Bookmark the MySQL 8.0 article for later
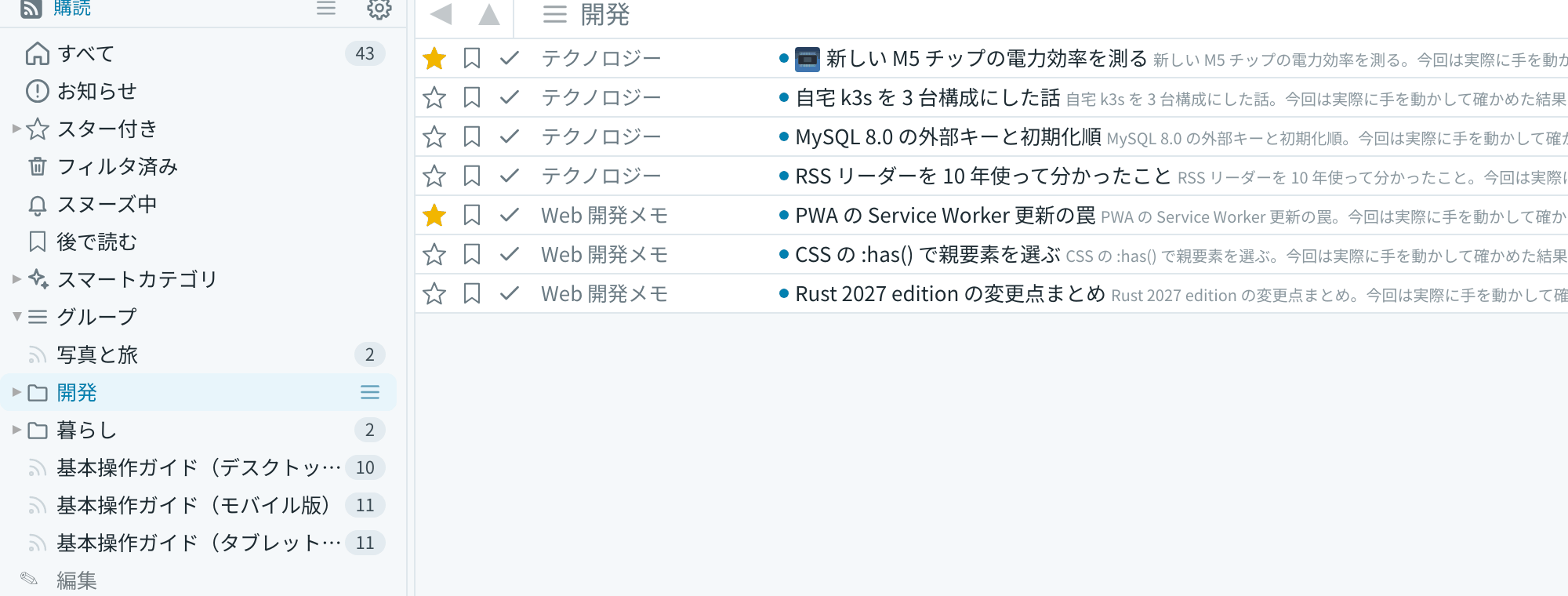 point(472,136)
